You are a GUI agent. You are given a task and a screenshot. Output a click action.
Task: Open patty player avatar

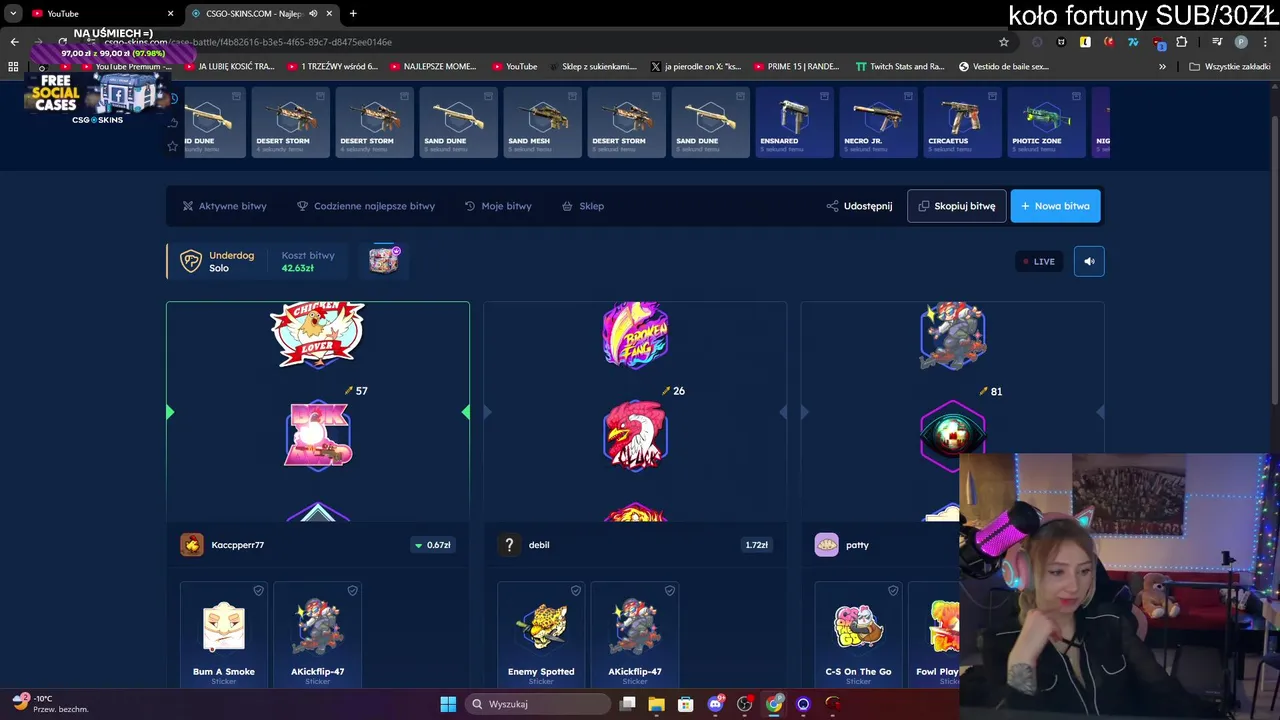tap(826, 545)
